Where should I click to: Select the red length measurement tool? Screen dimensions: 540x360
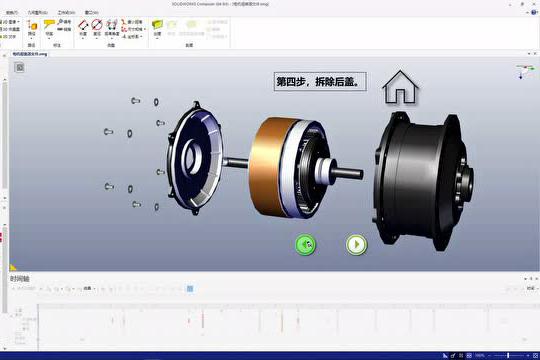tap(83, 28)
